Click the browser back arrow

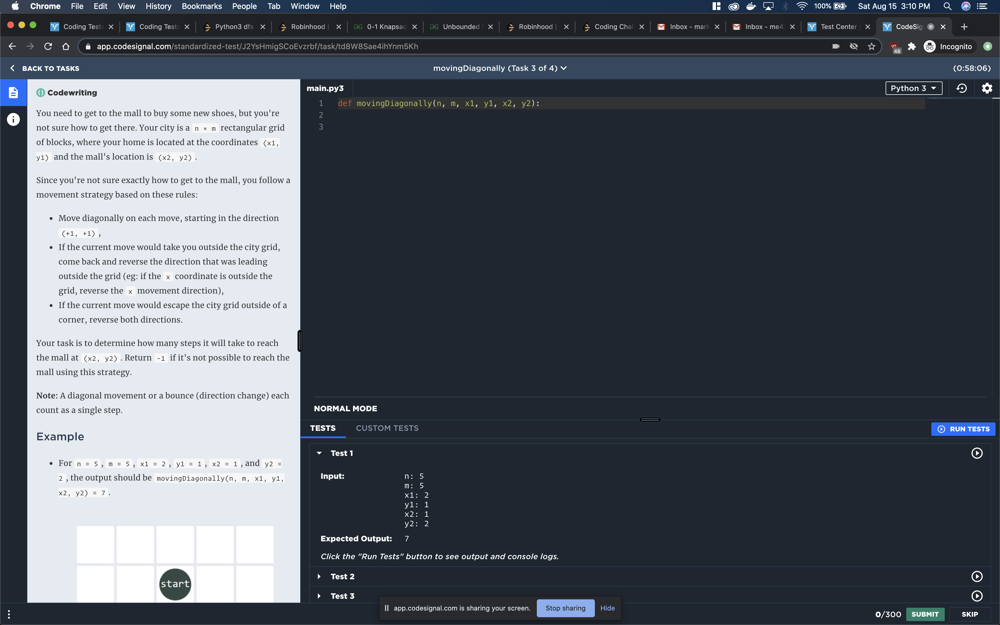tap(12, 46)
